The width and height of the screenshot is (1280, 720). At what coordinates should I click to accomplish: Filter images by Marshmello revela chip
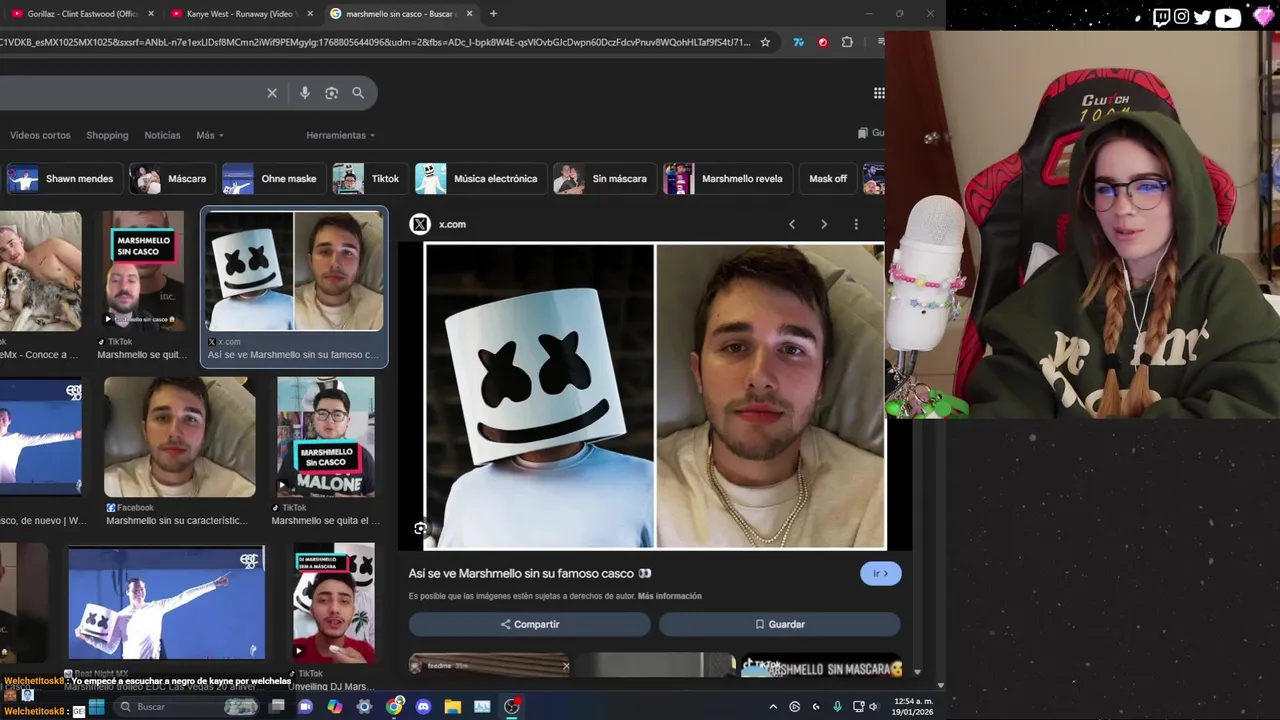pyautogui.click(x=727, y=179)
